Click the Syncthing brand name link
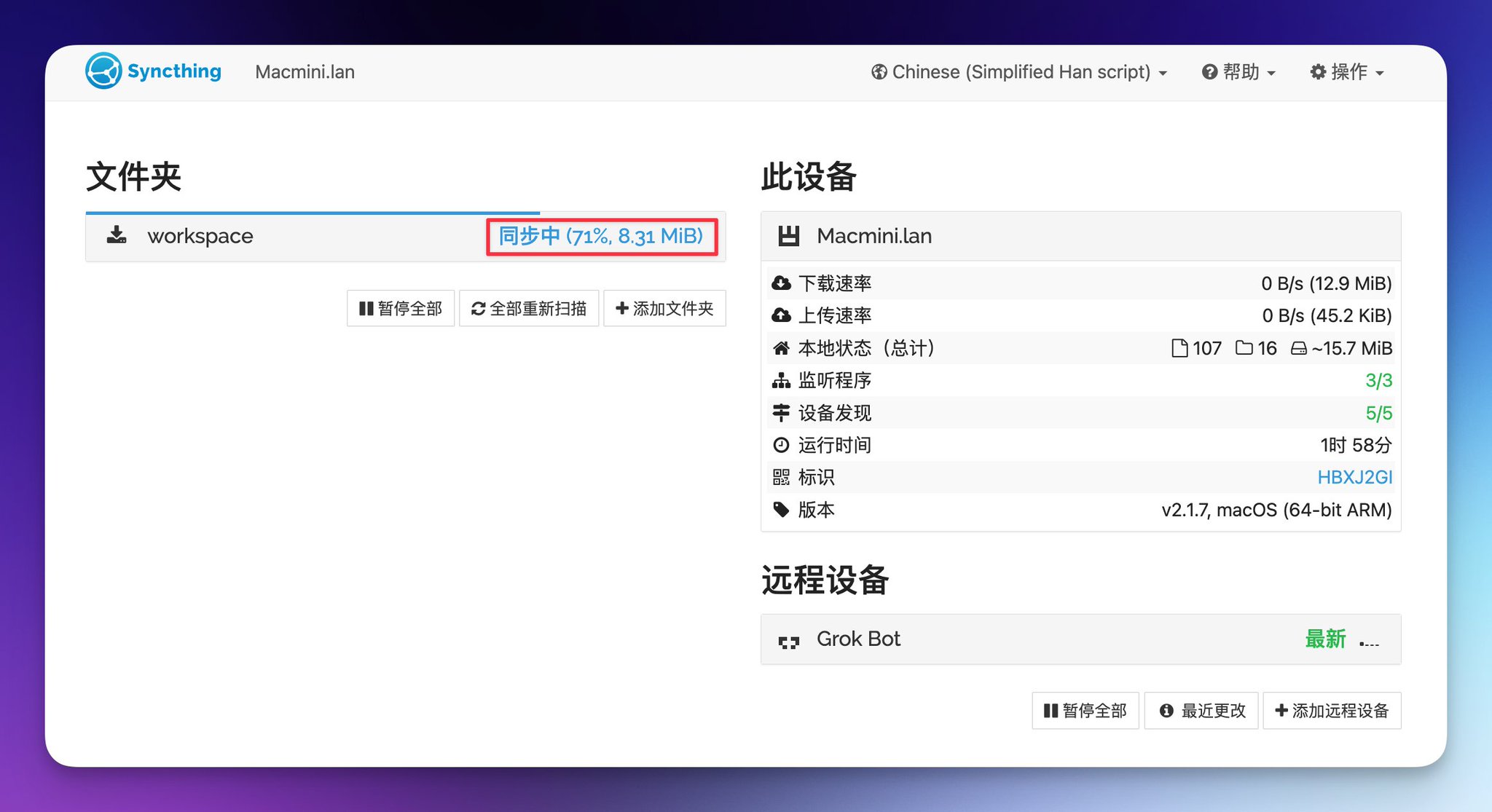 (x=174, y=71)
